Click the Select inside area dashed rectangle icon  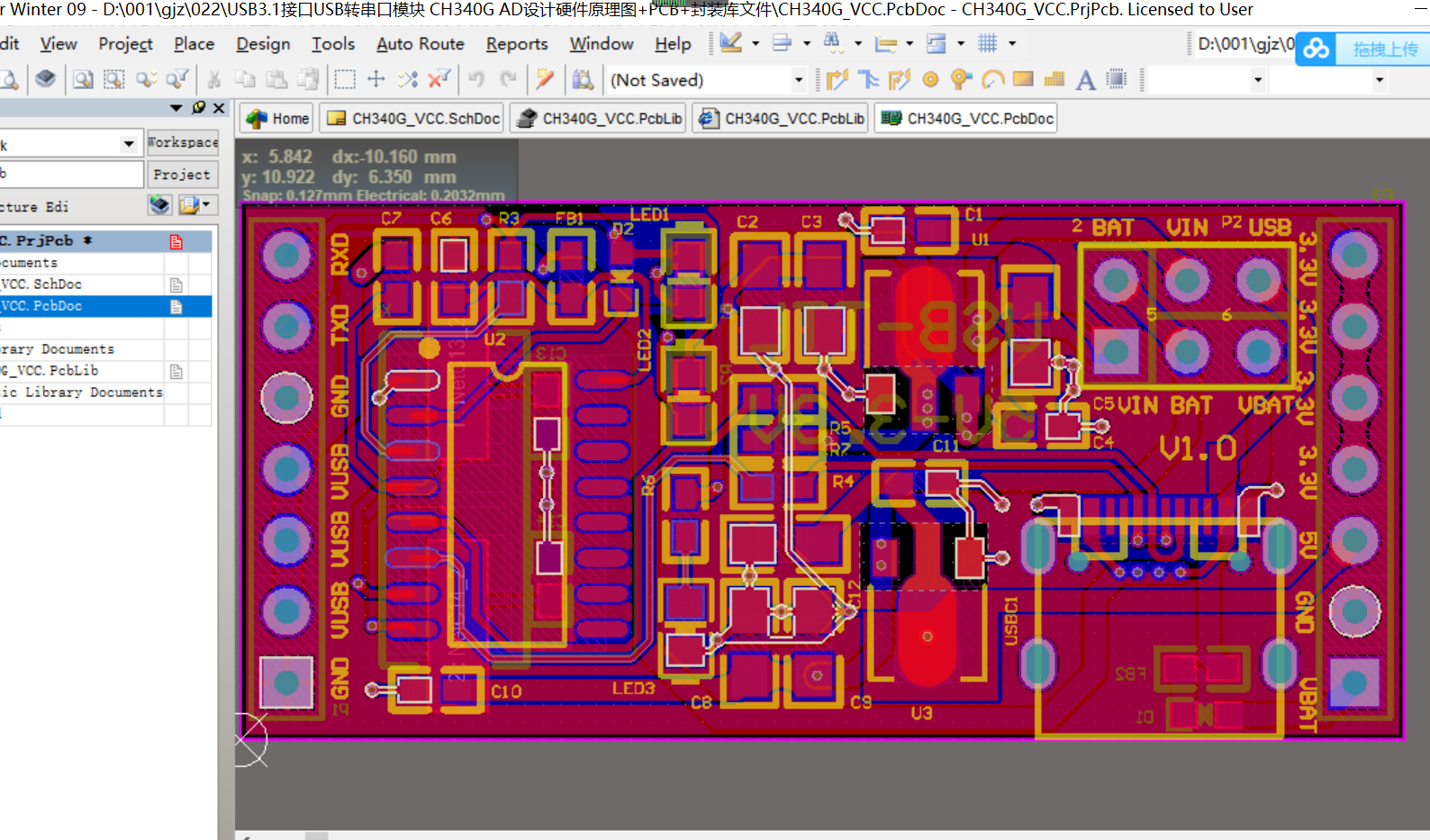[x=344, y=79]
